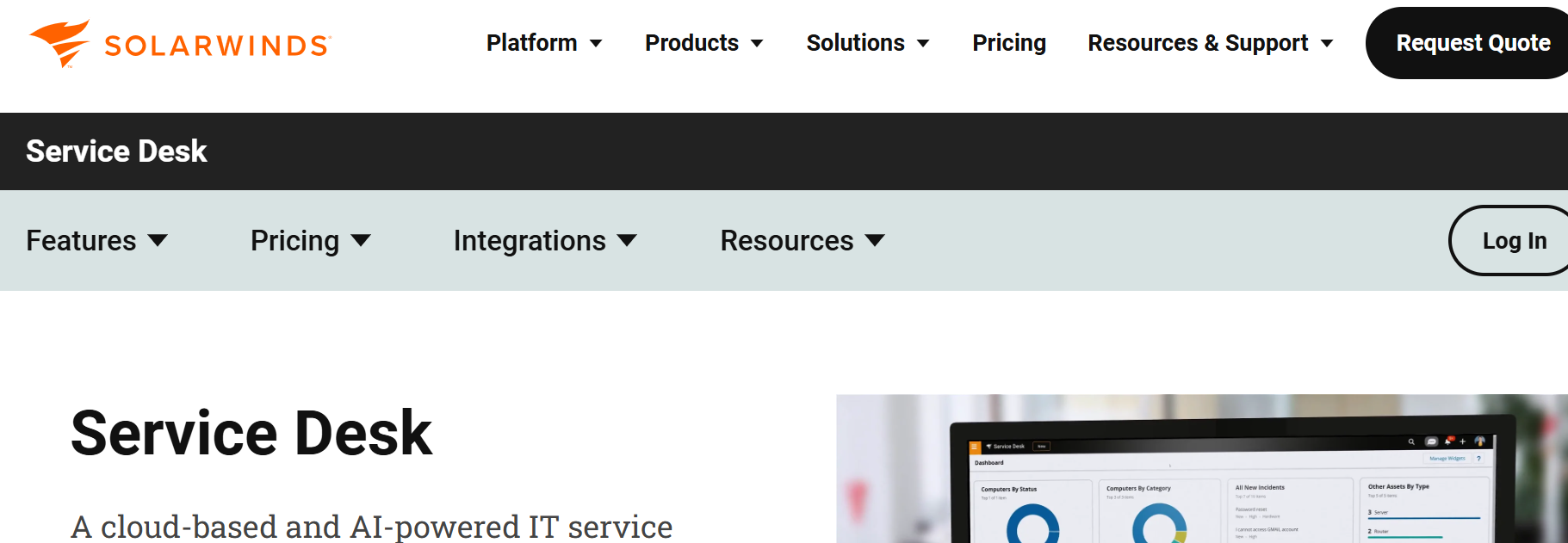Open the Products menu

[691, 43]
